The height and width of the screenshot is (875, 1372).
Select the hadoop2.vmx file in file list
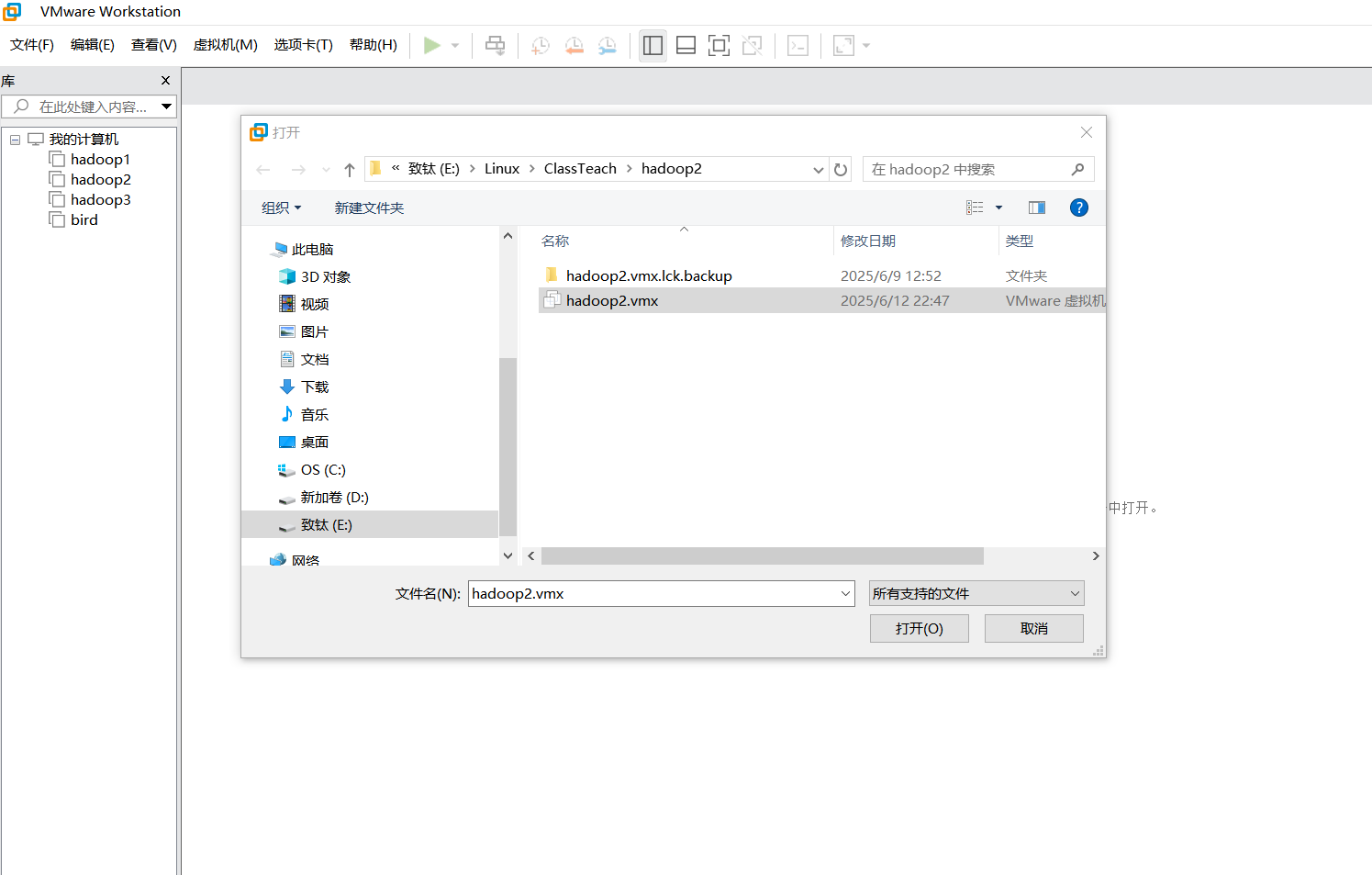click(821, 300)
